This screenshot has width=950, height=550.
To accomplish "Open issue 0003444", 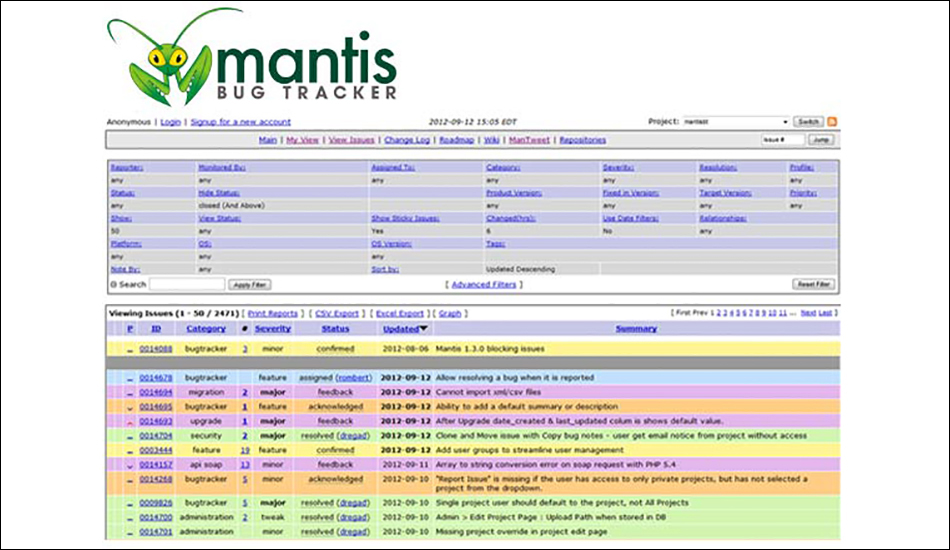I will [156, 450].
